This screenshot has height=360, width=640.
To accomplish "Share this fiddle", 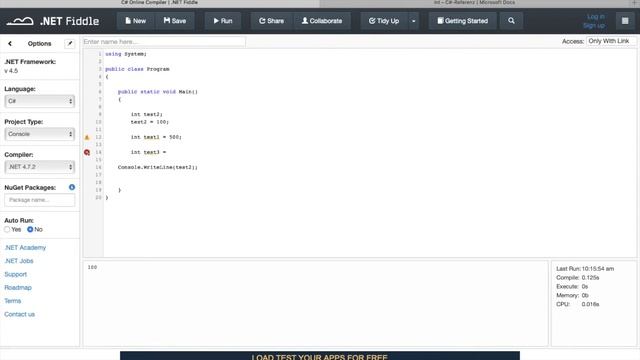I will (x=271, y=21).
